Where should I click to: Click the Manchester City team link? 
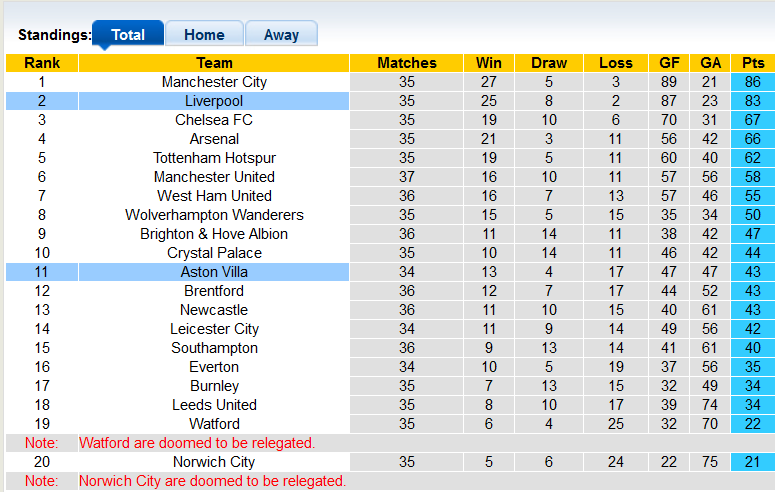(214, 82)
